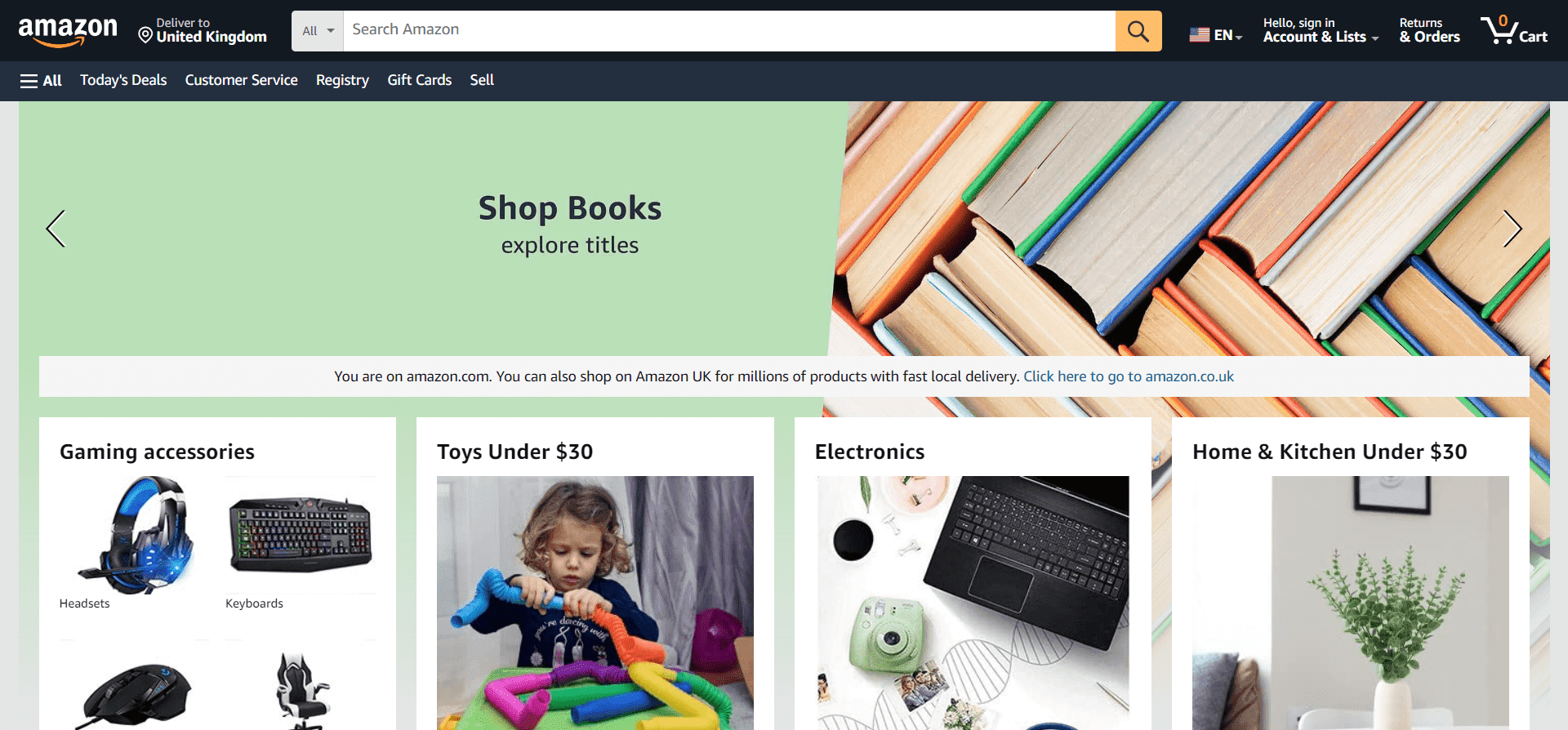The width and height of the screenshot is (1568, 730).
Task: Expand the EN language selector
Action: (x=1216, y=34)
